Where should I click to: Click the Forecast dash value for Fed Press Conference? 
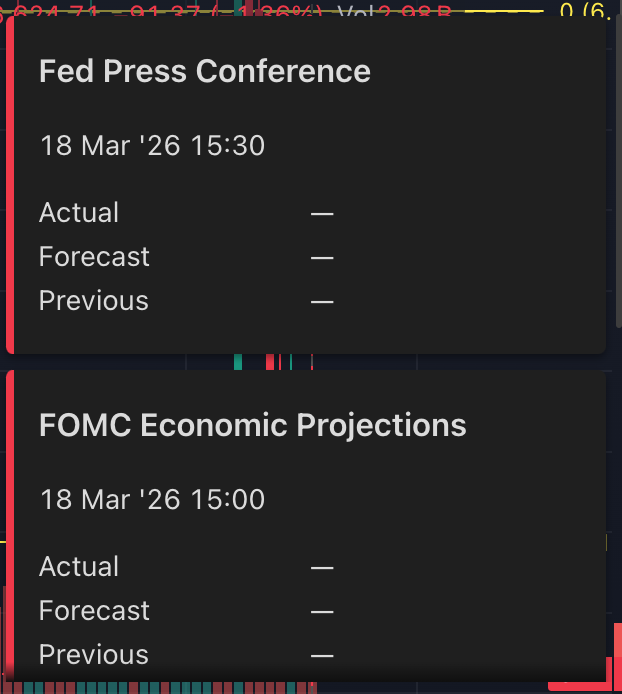[321, 257]
